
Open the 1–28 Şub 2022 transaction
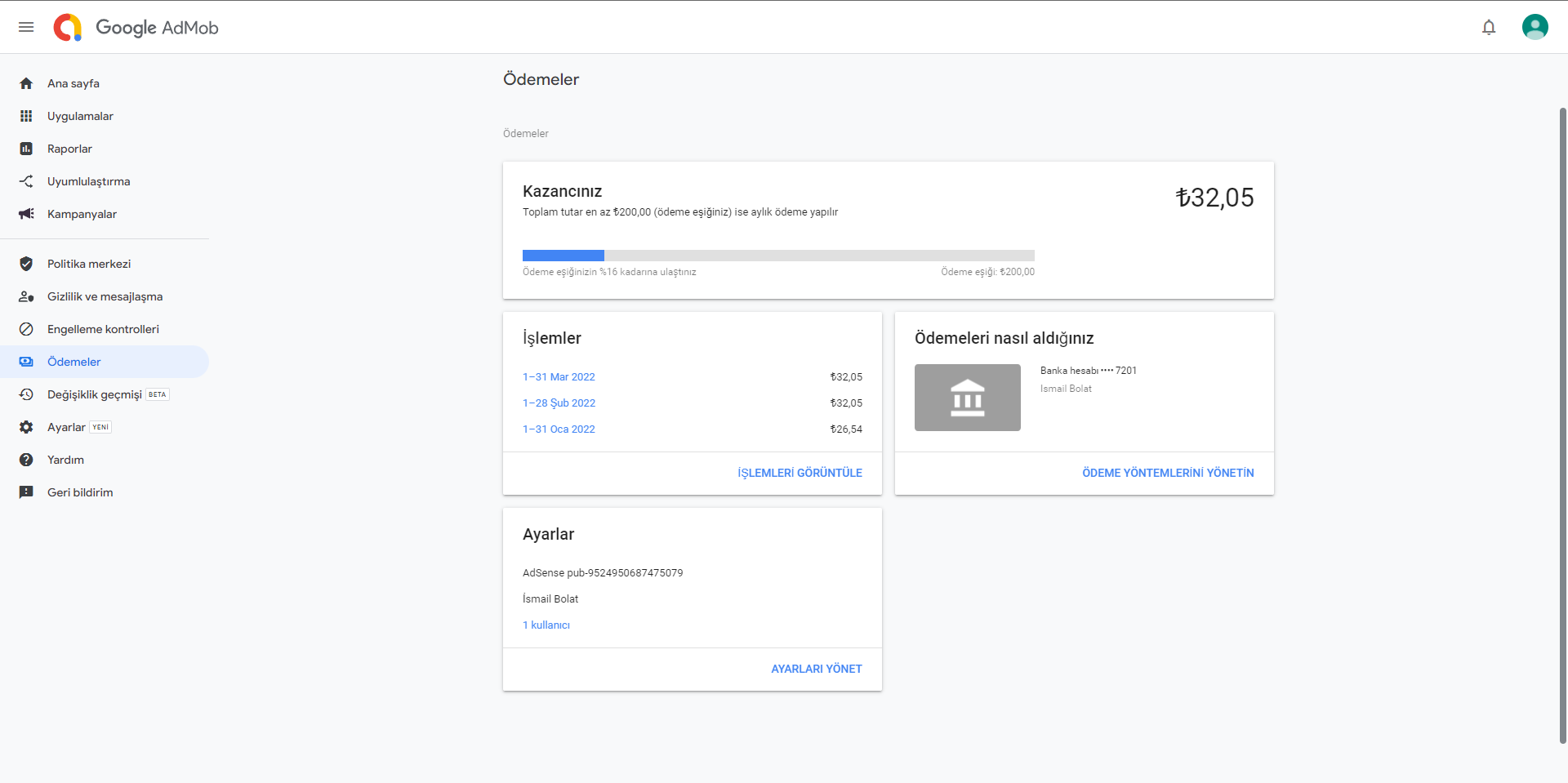[559, 403]
